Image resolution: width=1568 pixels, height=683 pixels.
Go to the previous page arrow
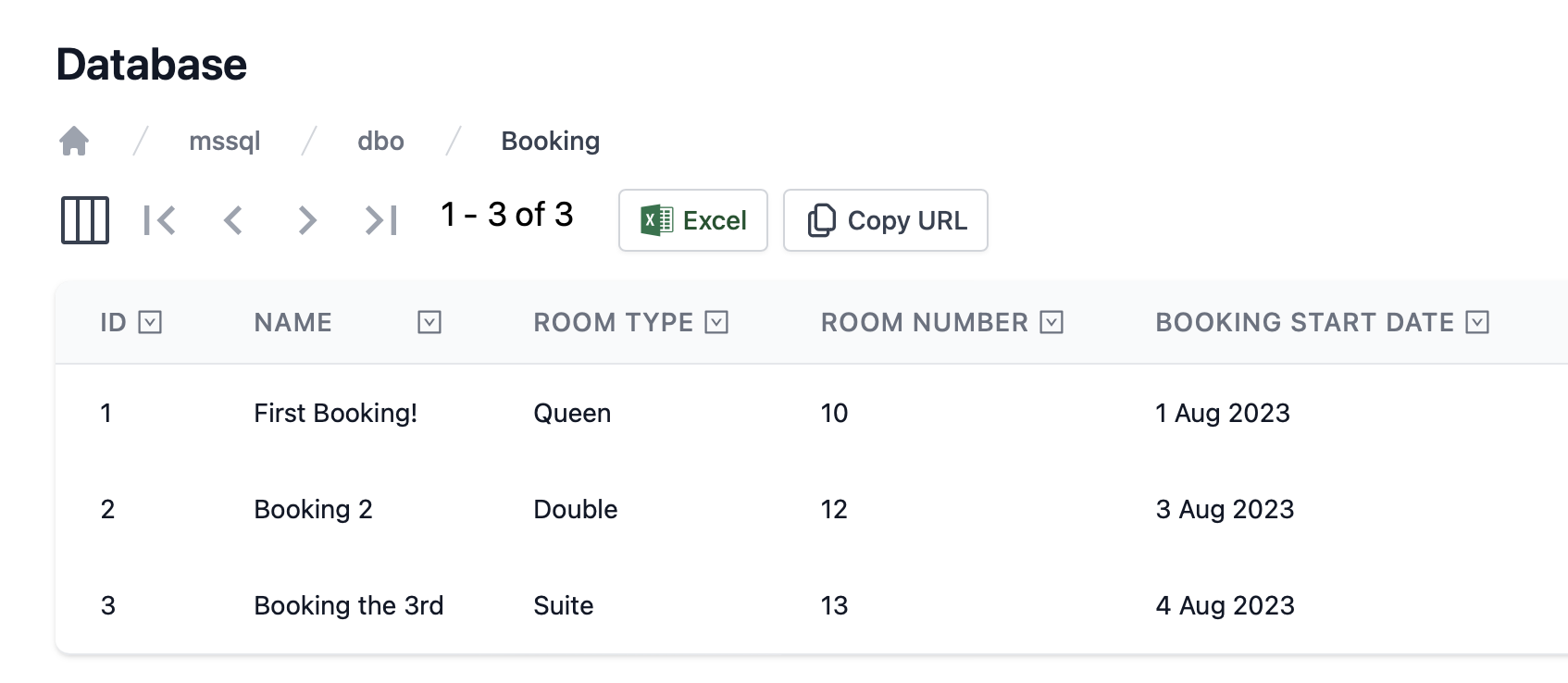(x=233, y=220)
